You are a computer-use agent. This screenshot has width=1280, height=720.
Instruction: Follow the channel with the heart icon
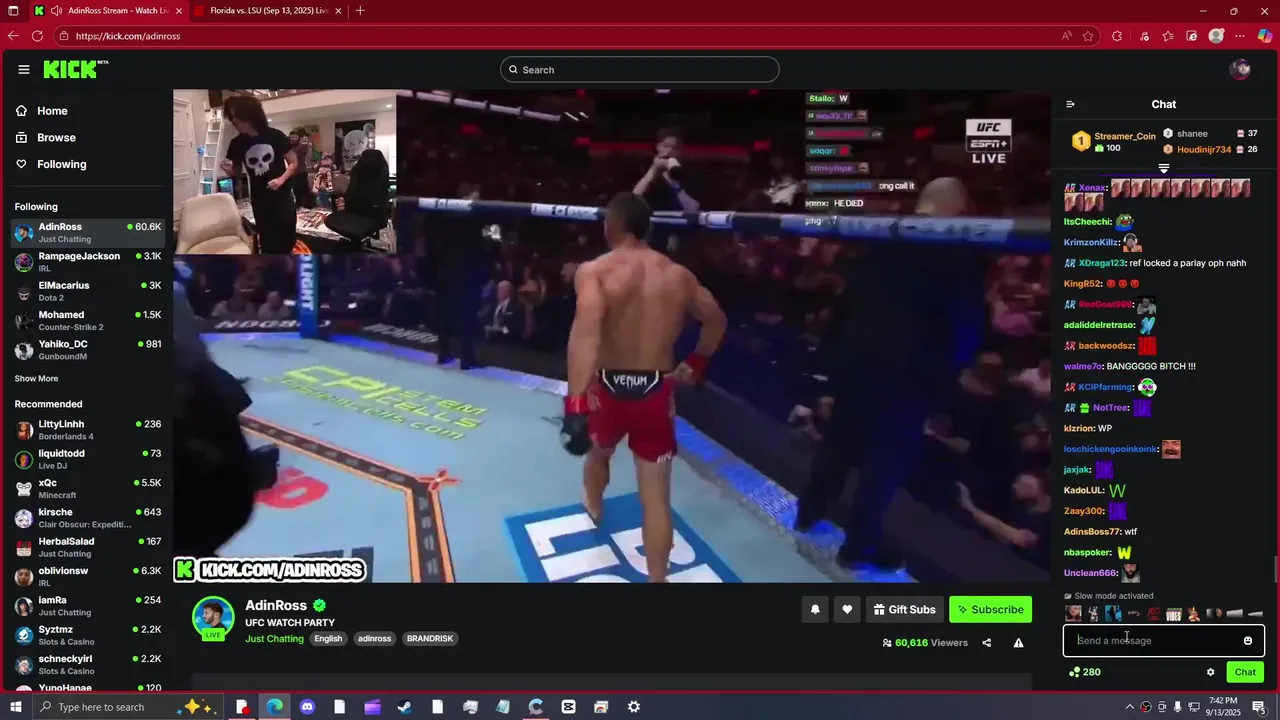tap(847, 610)
